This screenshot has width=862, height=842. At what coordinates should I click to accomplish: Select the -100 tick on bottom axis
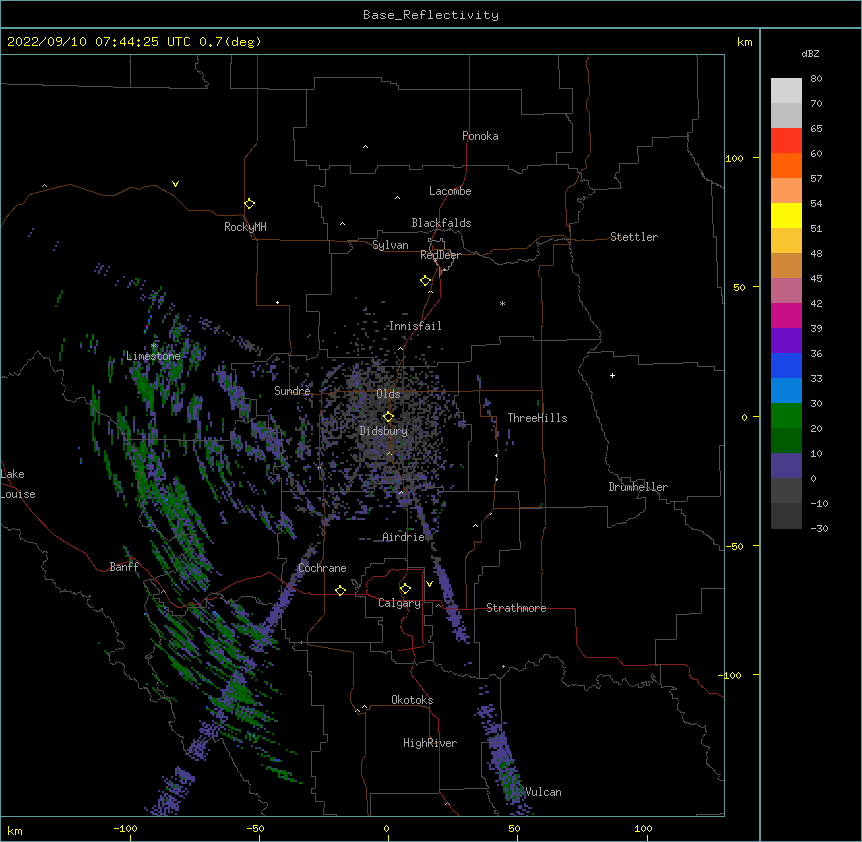[125, 828]
